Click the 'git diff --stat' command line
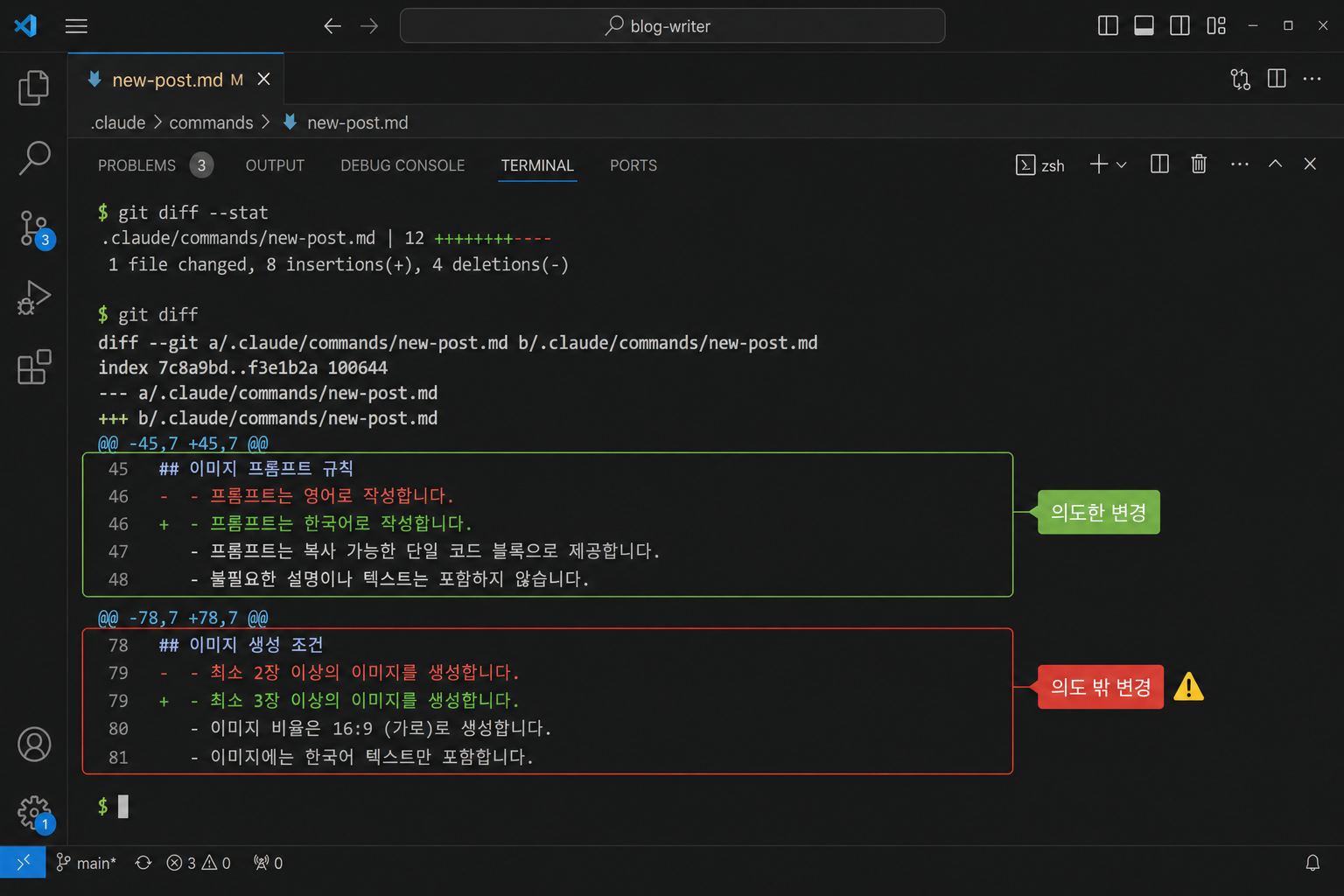Viewport: 1344px width, 896px height. (183, 213)
